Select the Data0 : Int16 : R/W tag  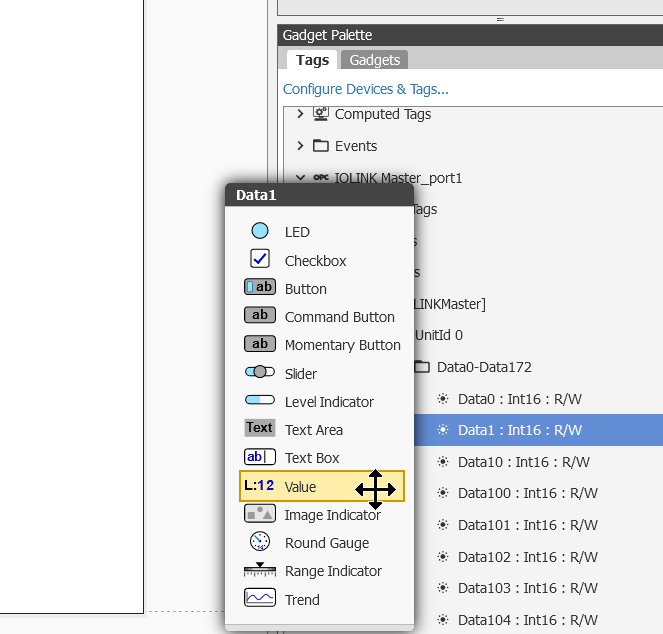tap(520, 399)
